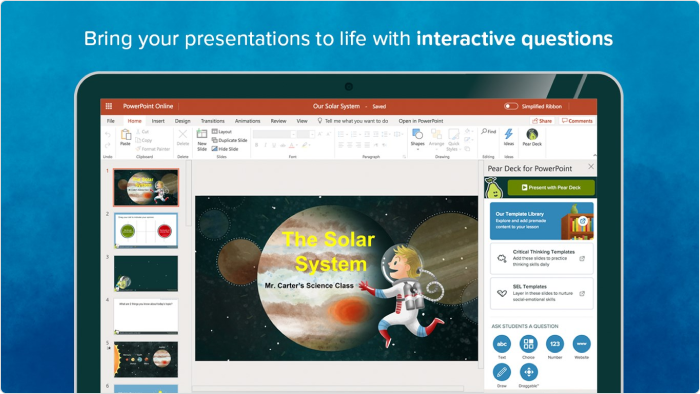Add a Text question (abc icon)

[502, 344]
